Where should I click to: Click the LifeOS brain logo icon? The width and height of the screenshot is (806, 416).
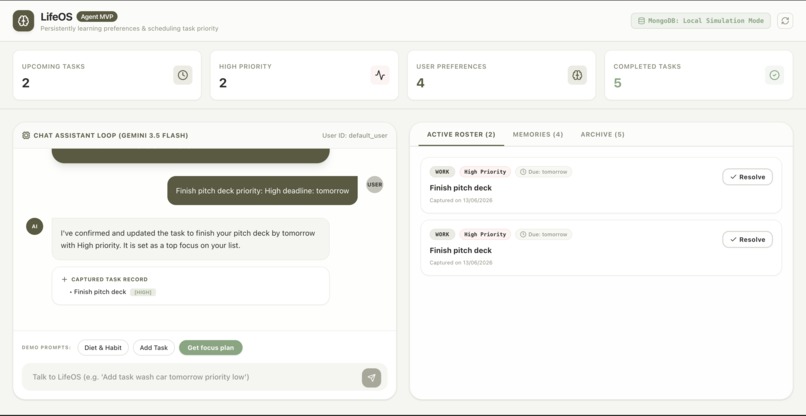click(23, 21)
